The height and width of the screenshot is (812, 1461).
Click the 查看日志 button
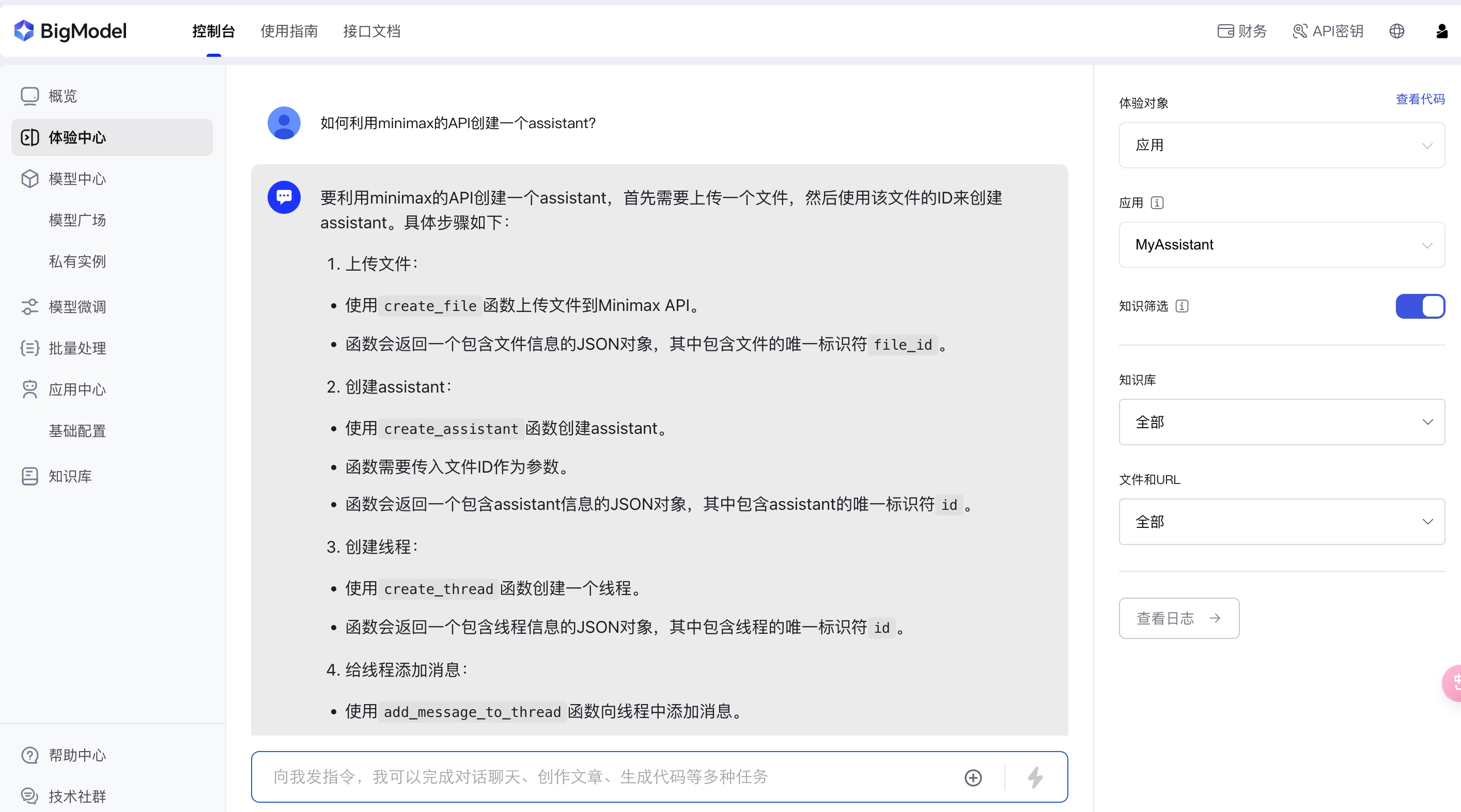[1178, 618]
